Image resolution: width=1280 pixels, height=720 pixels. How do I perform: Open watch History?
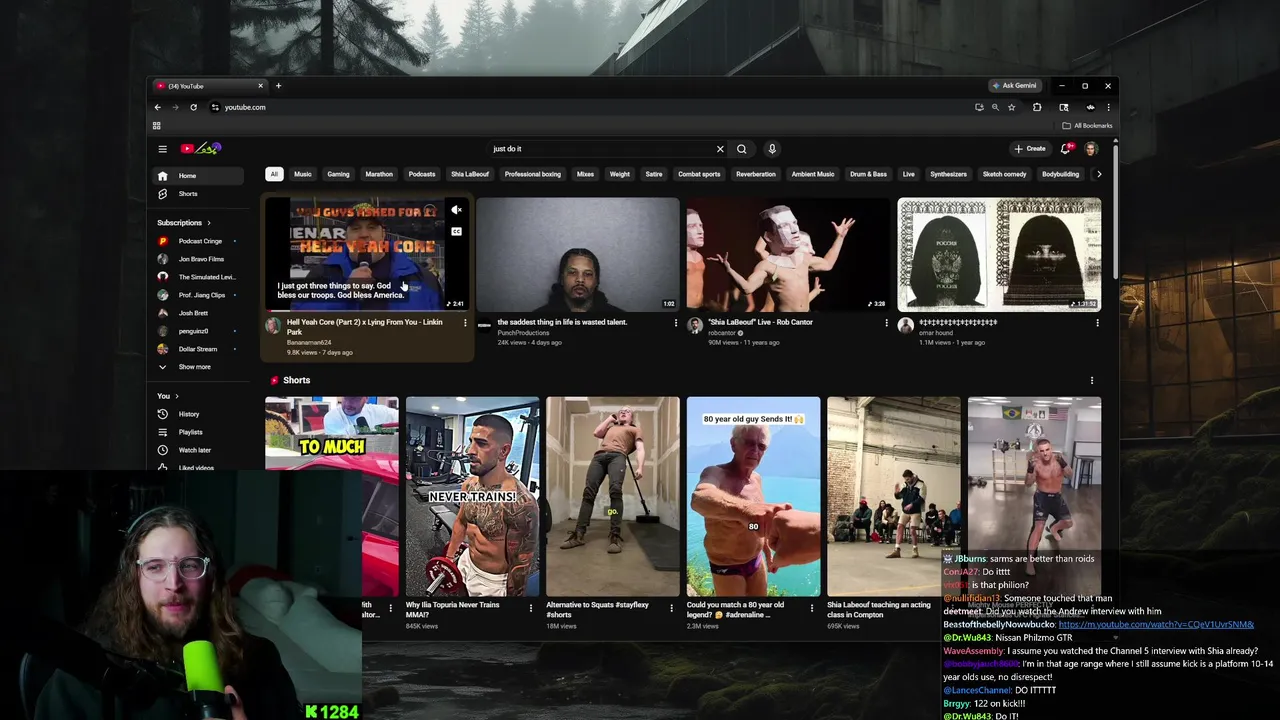198,414
